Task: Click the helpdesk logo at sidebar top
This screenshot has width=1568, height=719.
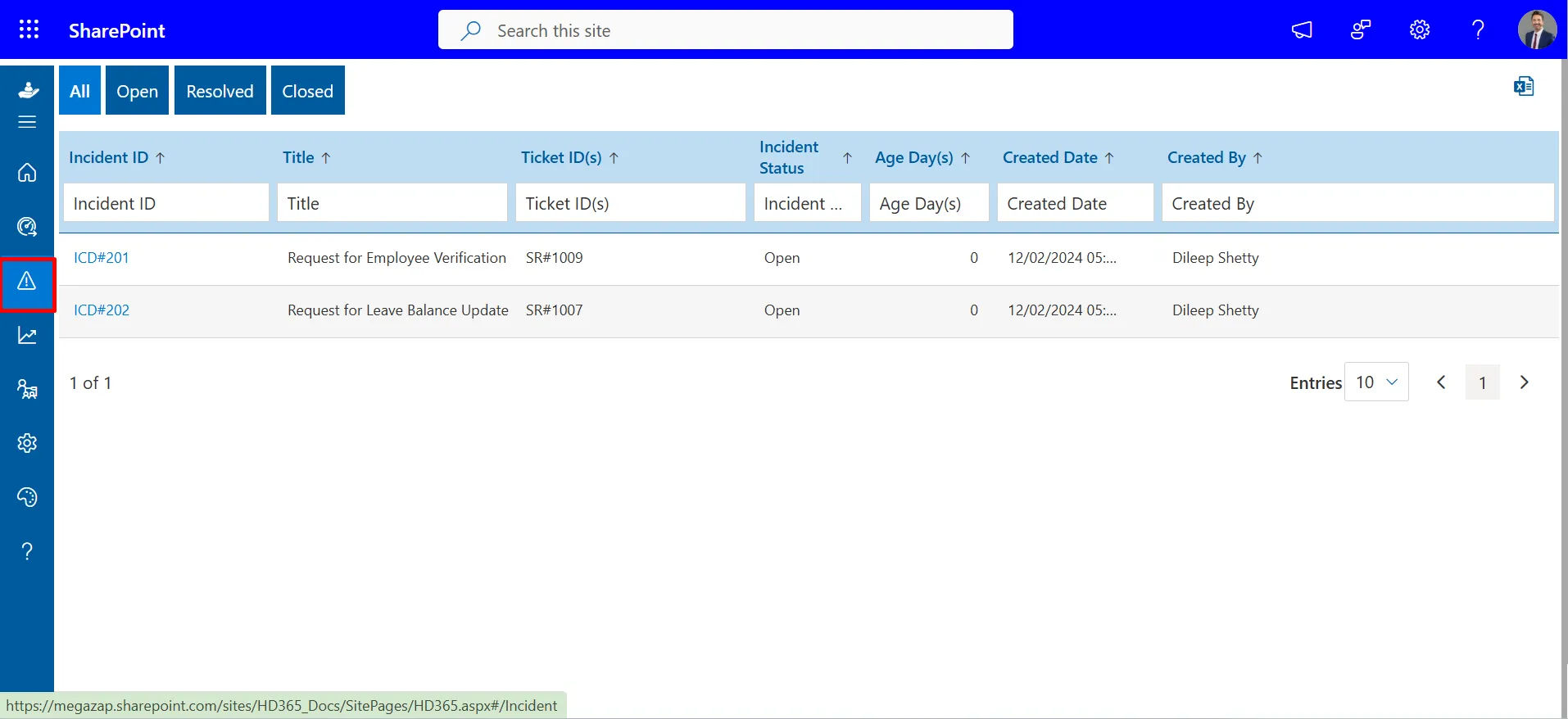Action: pos(28,89)
